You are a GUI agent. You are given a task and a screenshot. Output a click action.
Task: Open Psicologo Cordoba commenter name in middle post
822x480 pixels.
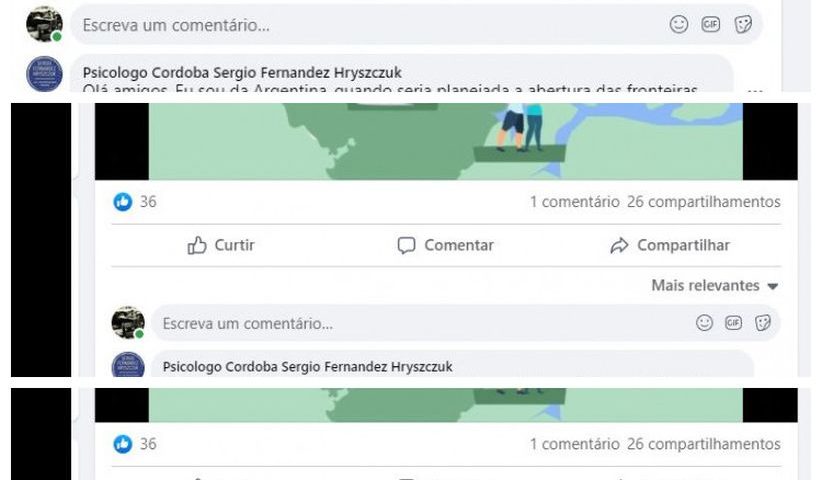(x=307, y=367)
